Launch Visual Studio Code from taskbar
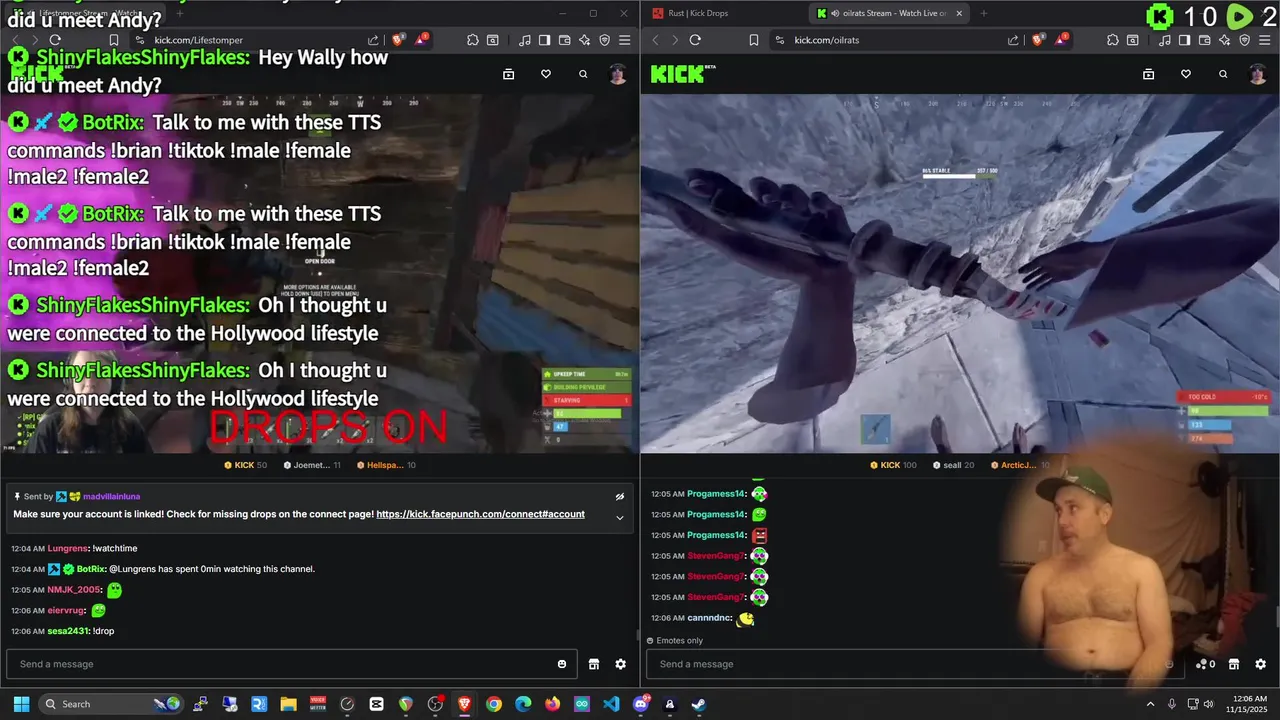The height and width of the screenshot is (720, 1280). 611,704
